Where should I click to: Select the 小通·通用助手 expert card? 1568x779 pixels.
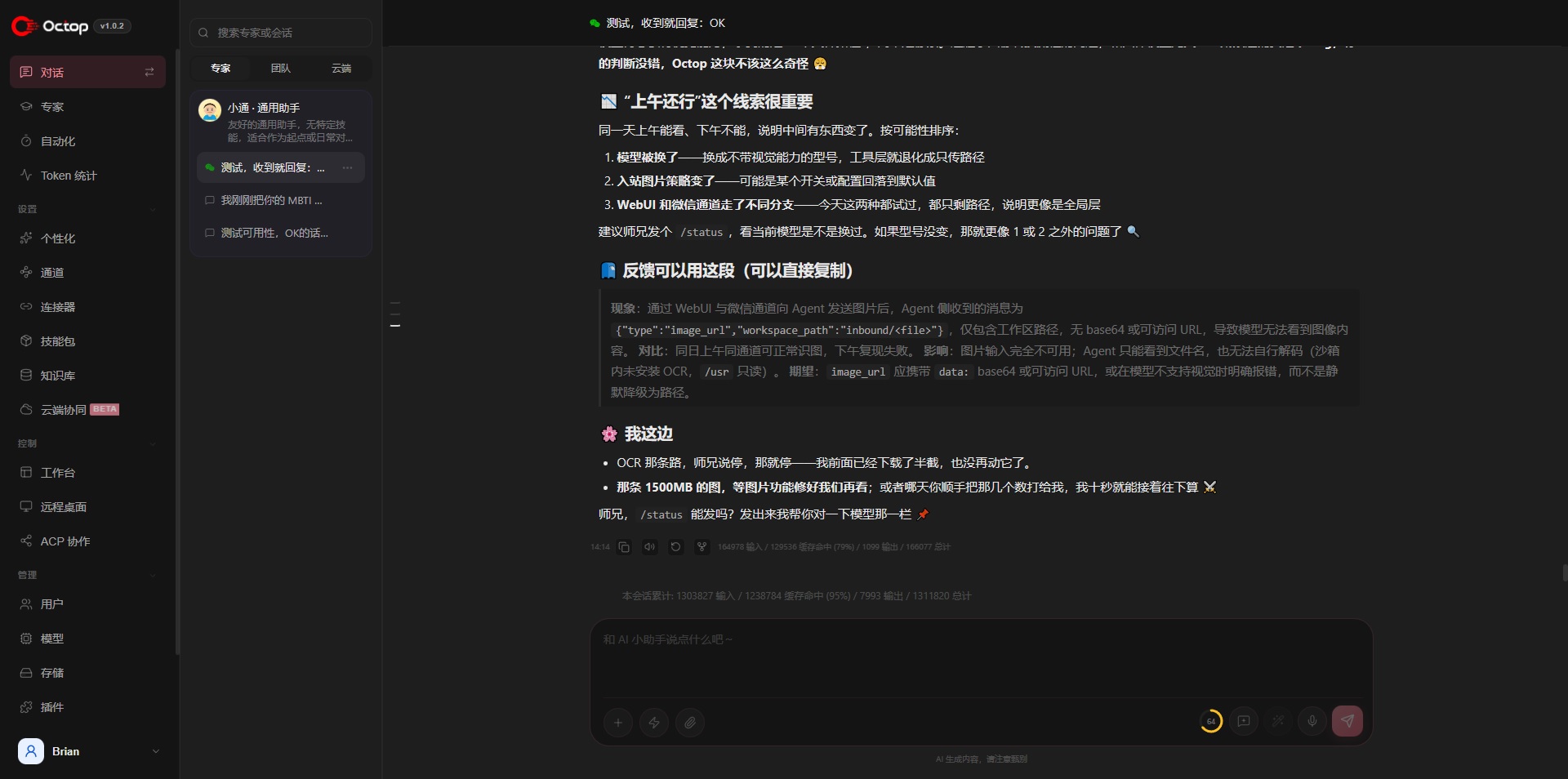click(281, 122)
